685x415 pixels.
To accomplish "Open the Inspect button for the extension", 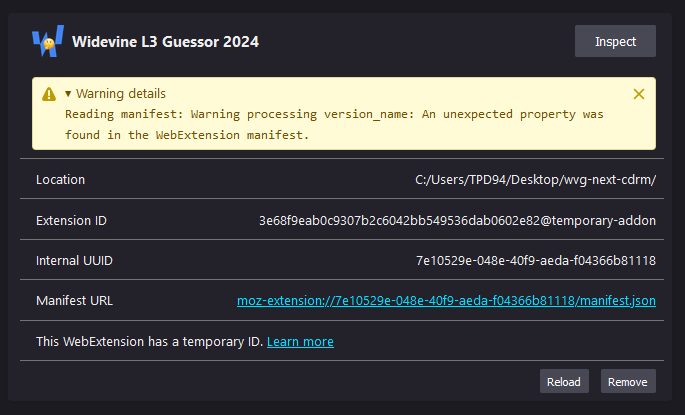I will coord(615,41).
